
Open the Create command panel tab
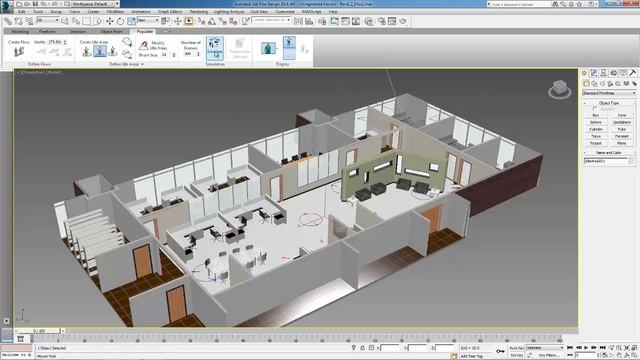pos(584,73)
